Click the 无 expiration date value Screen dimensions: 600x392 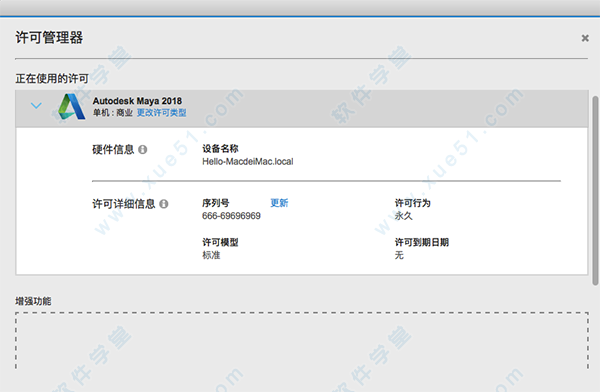pyautogui.click(x=399, y=255)
